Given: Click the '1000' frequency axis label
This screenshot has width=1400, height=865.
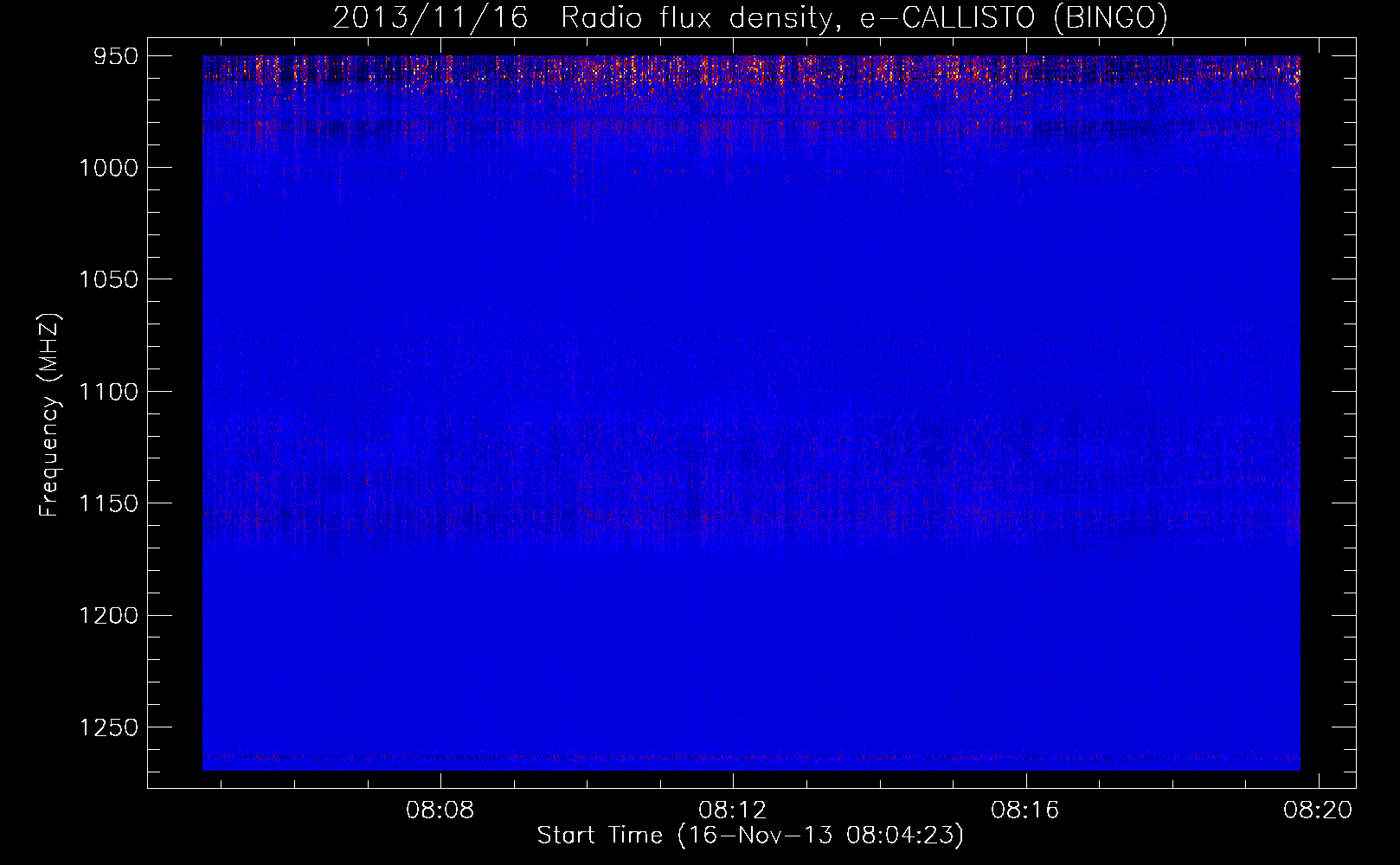Looking at the screenshot, I should pos(108,168).
